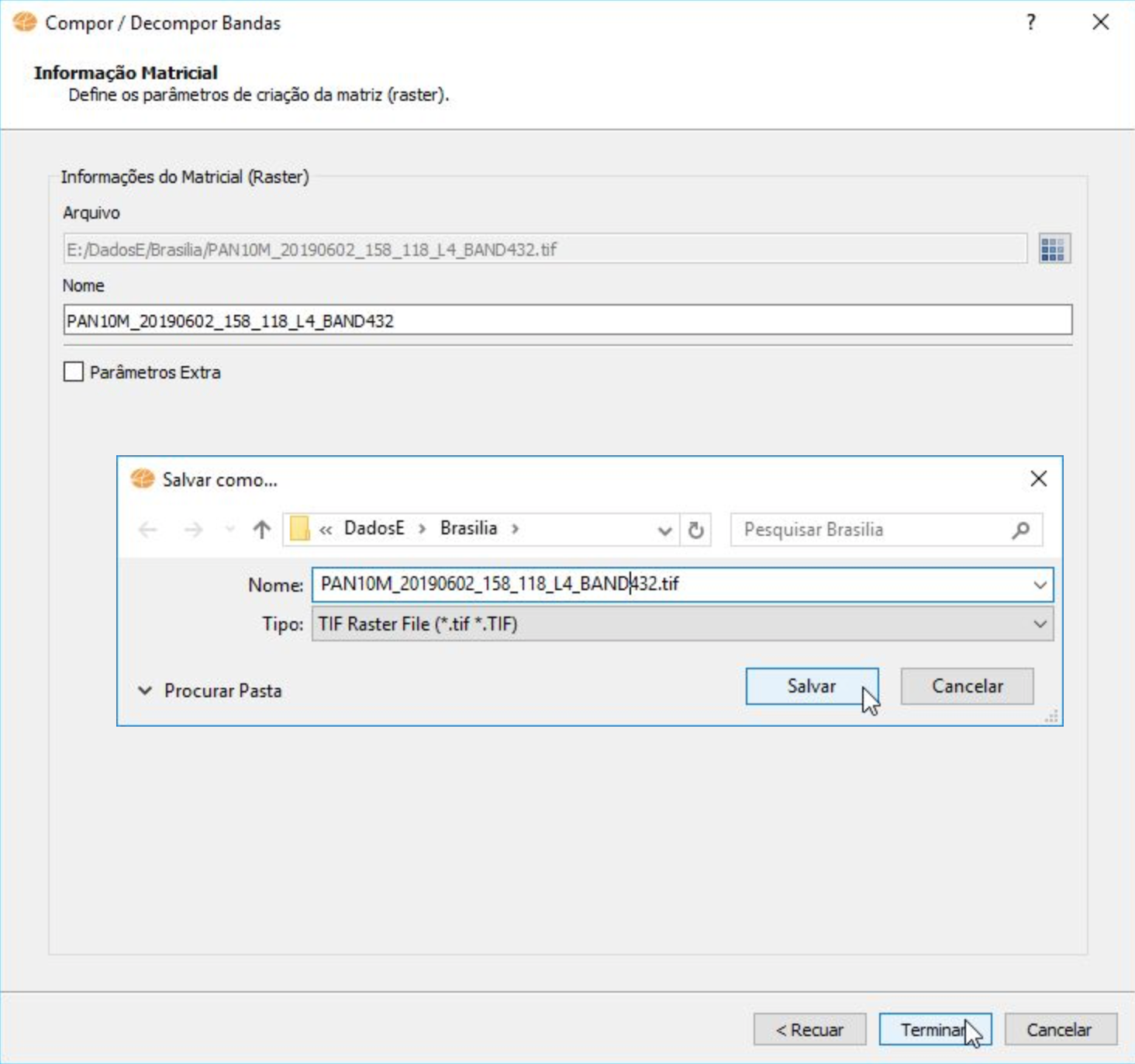Expand the address path dropdown chevron
The image size is (1135, 1064).
pyautogui.click(x=664, y=531)
